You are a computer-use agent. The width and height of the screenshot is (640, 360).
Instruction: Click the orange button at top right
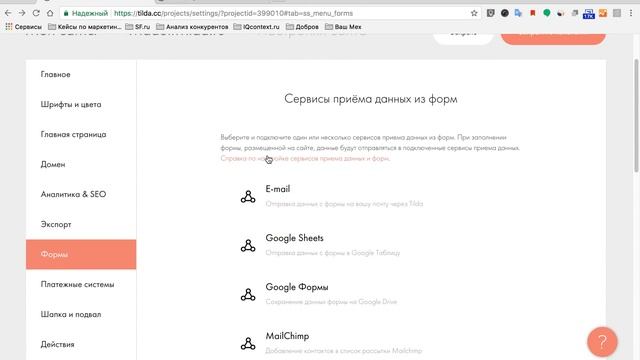click(553, 38)
